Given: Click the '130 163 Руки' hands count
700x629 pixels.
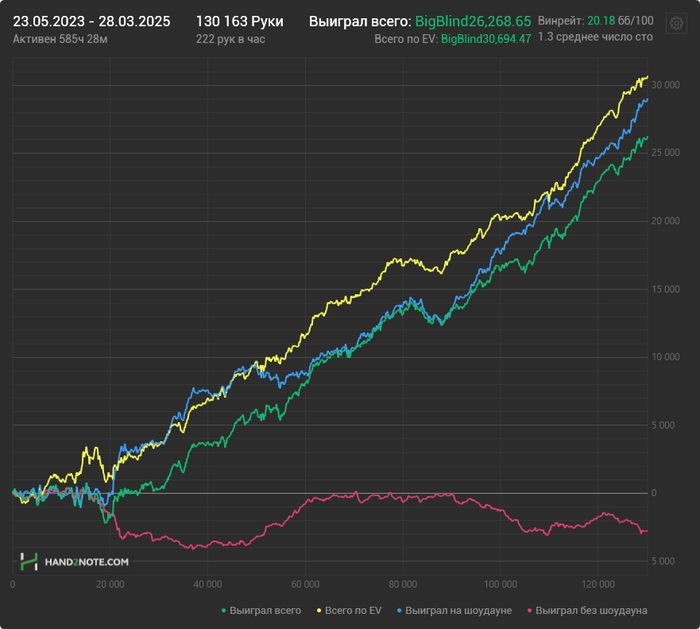Looking at the screenshot, I should pos(240,21).
